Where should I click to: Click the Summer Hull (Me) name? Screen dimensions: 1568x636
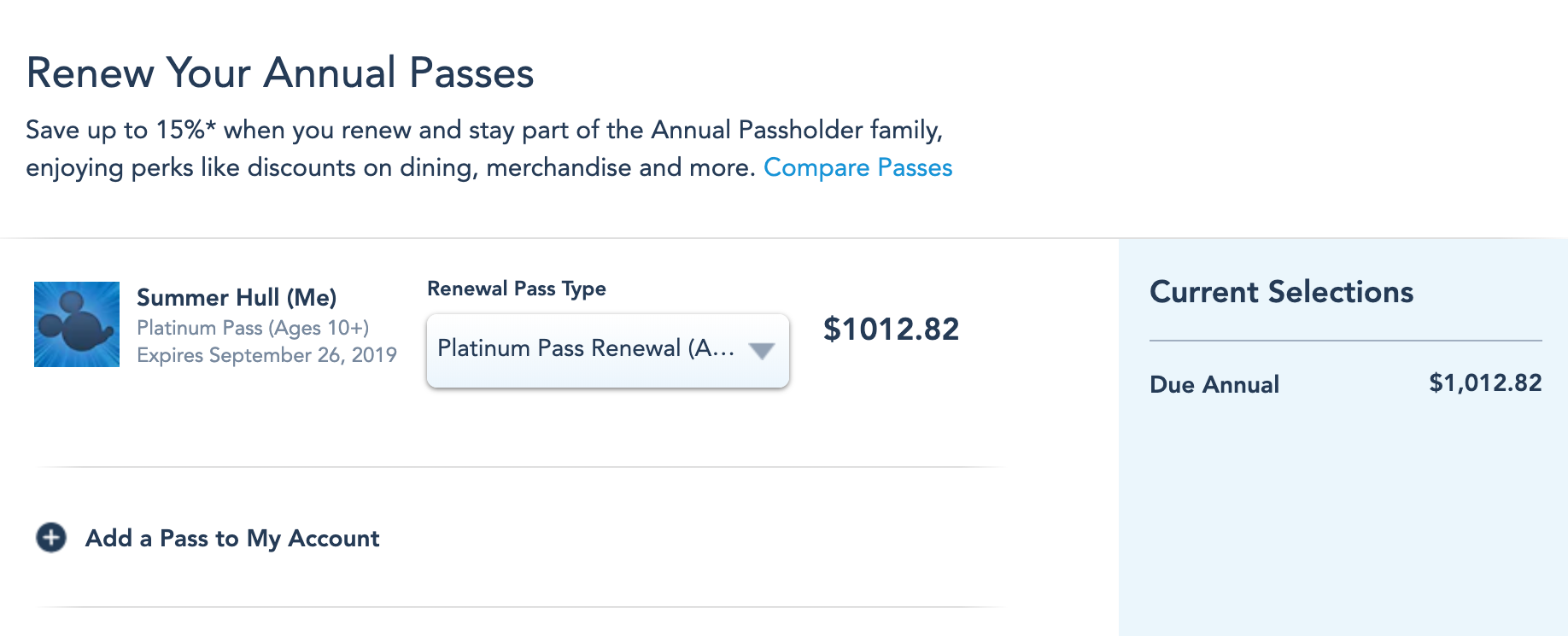pyautogui.click(x=237, y=297)
